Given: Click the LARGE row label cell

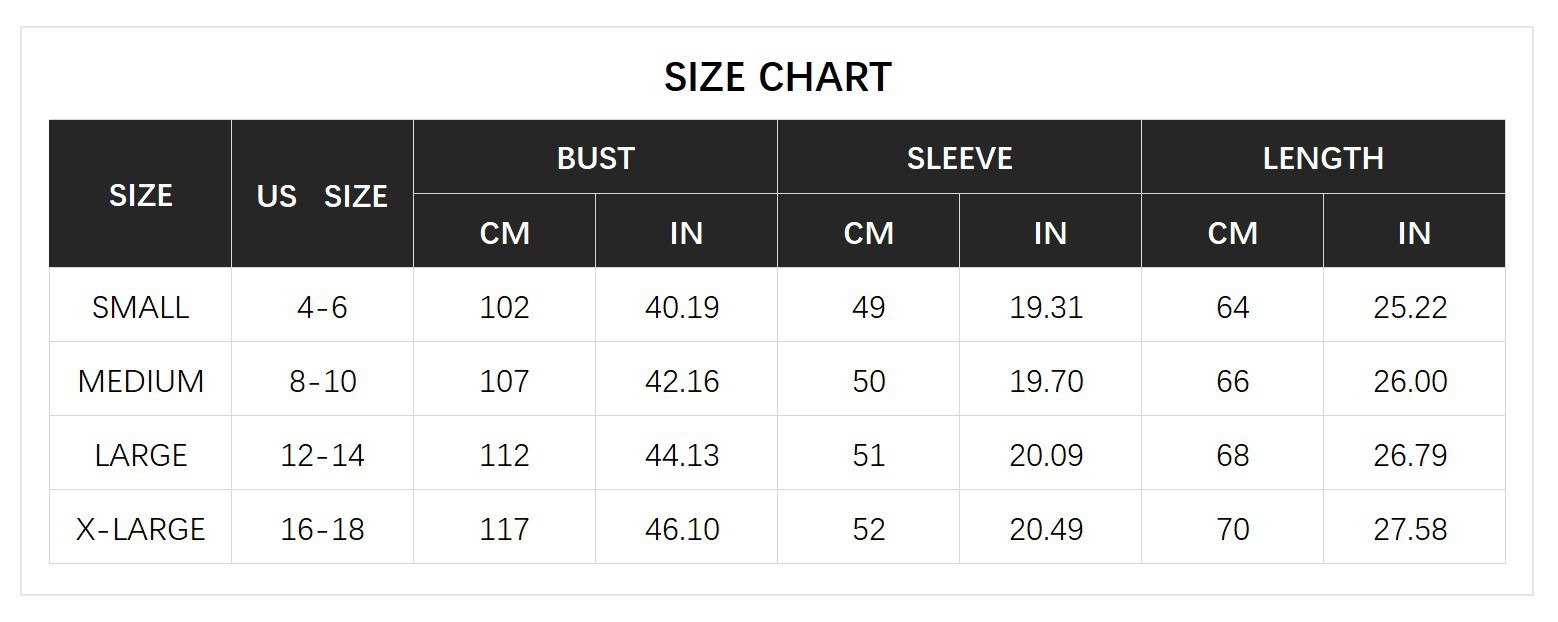Looking at the screenshot, I should [140, 455].
